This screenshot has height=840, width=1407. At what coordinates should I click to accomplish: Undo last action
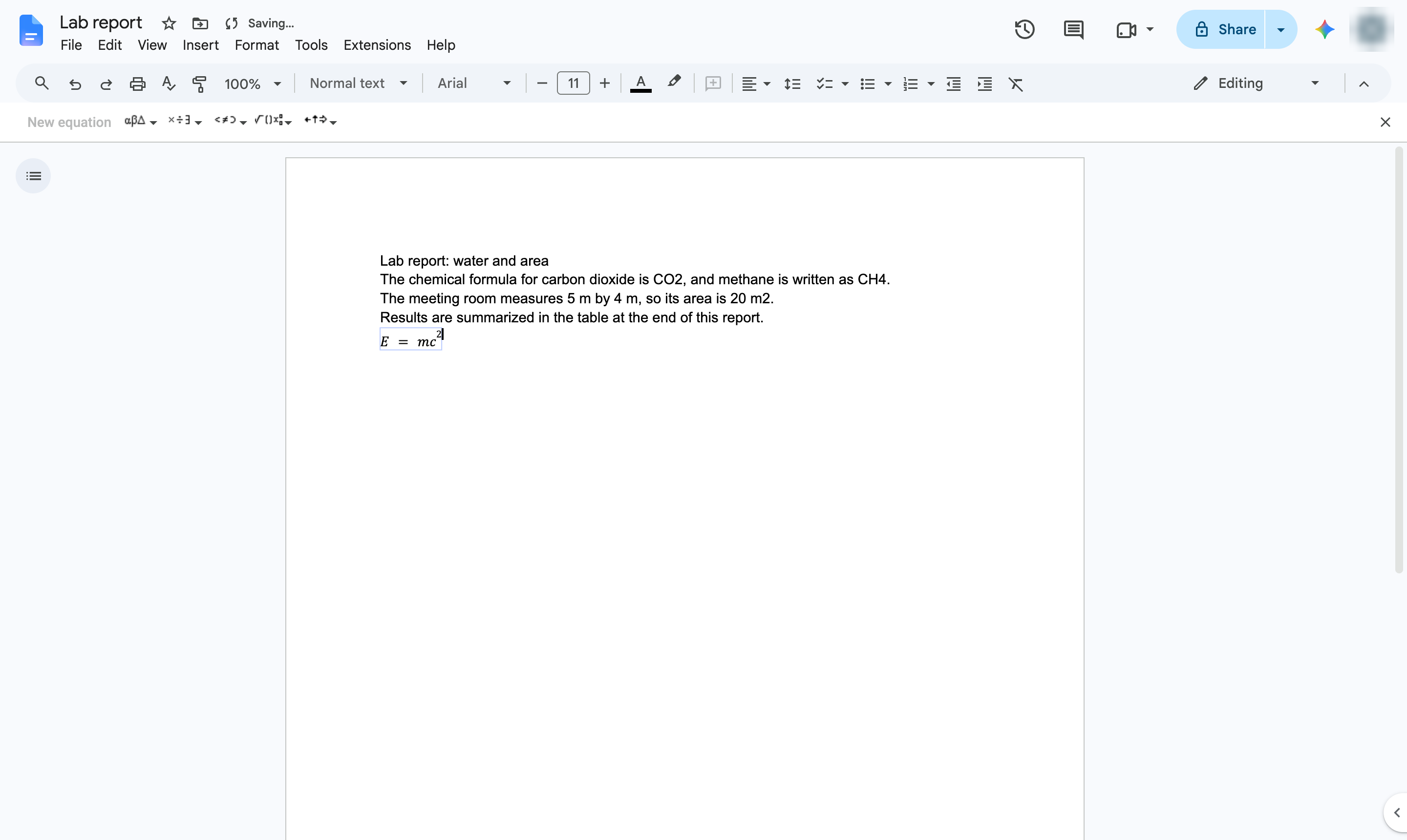pyautogui.click(x=75, y=84)
